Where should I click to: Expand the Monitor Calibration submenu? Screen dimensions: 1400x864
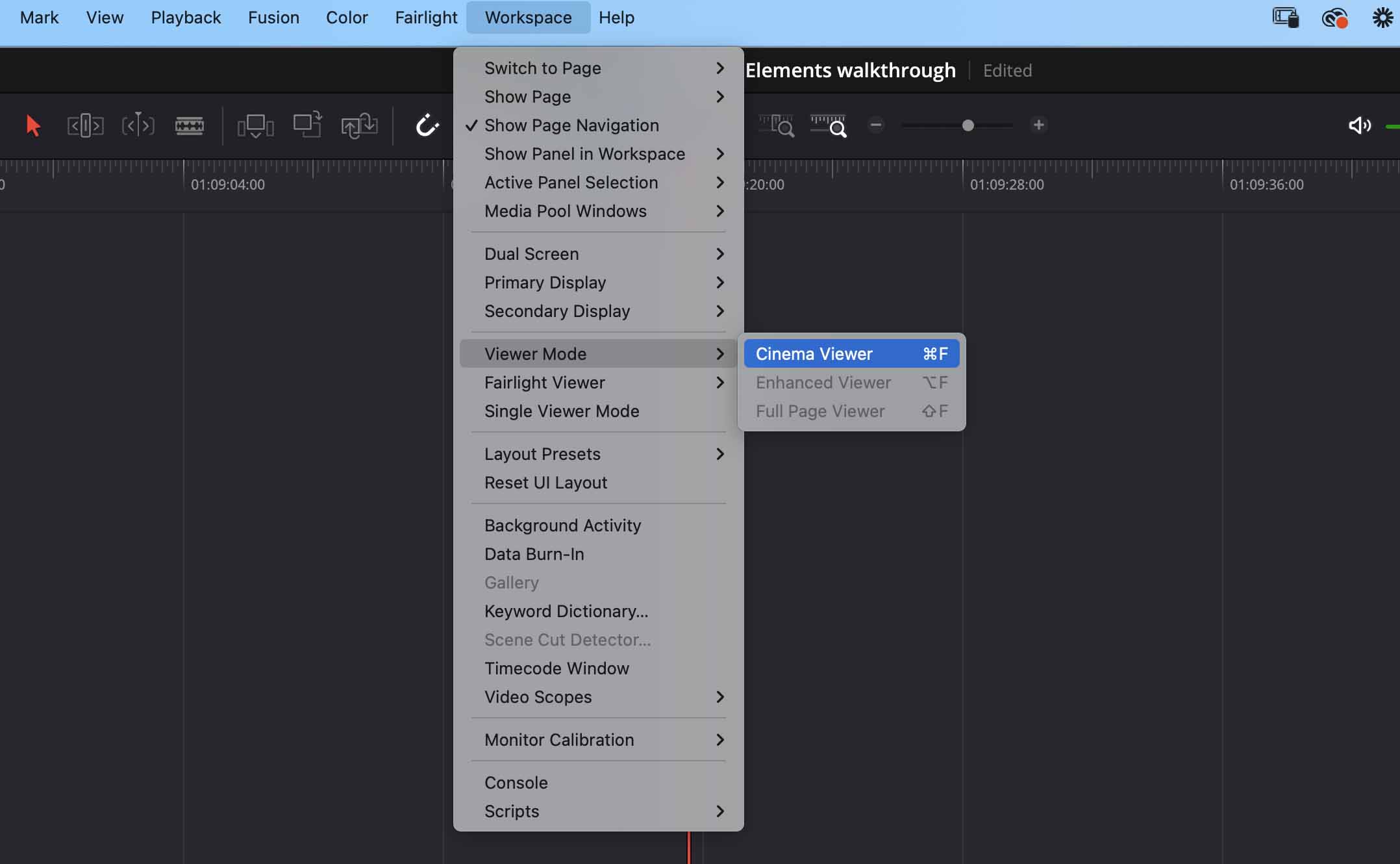pos(598,740)
